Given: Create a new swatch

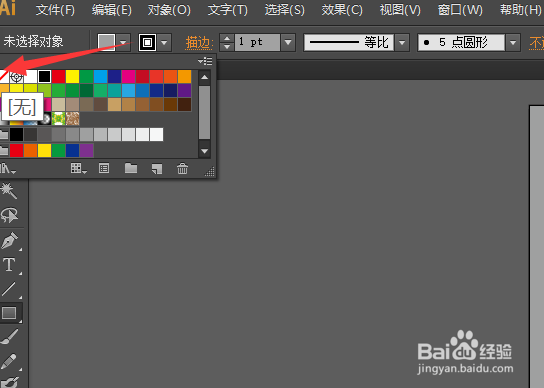Looking at the screenshot, I should [157, 169].
